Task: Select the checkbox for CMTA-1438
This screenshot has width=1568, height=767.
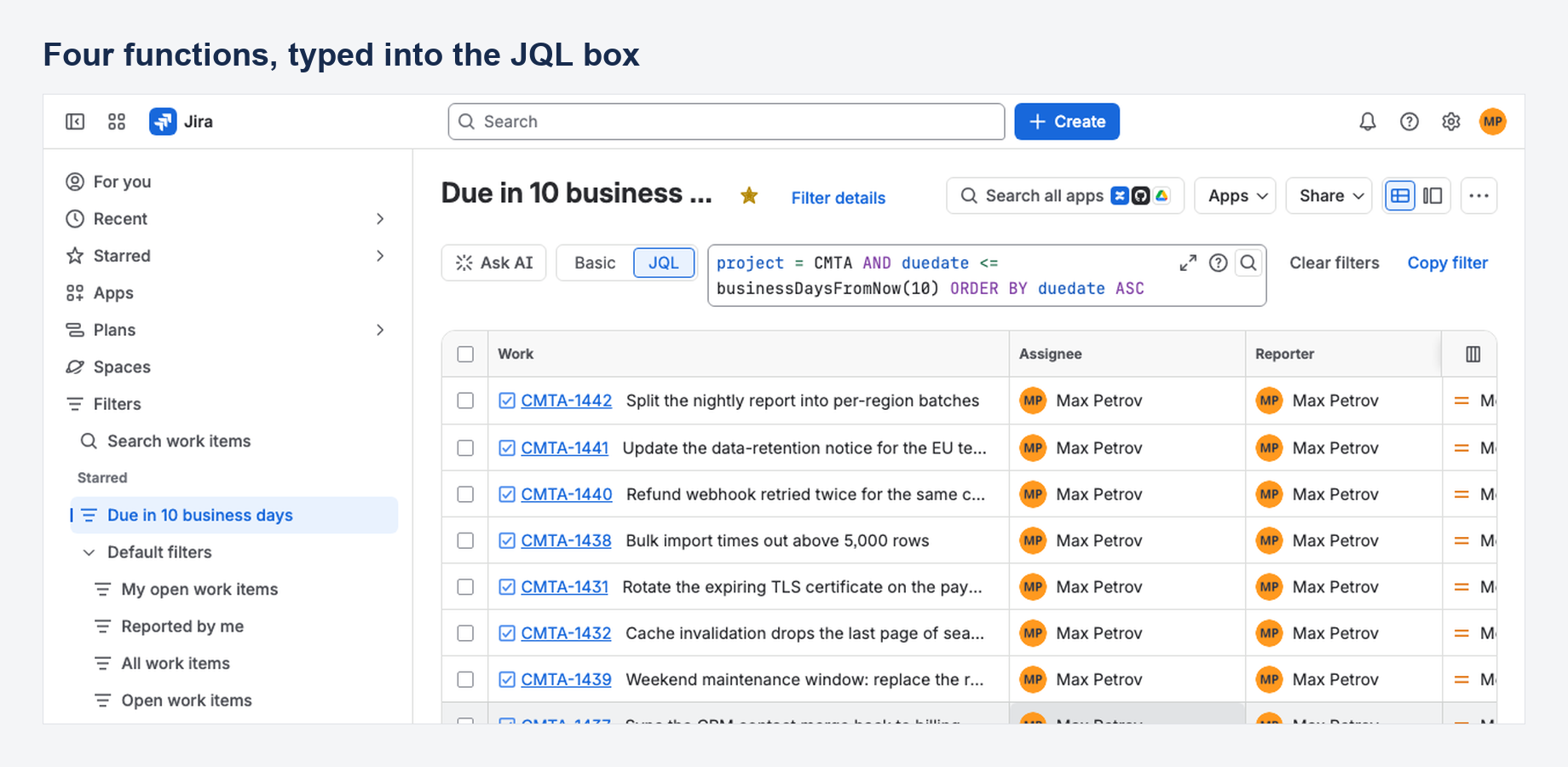Action: 465,540
